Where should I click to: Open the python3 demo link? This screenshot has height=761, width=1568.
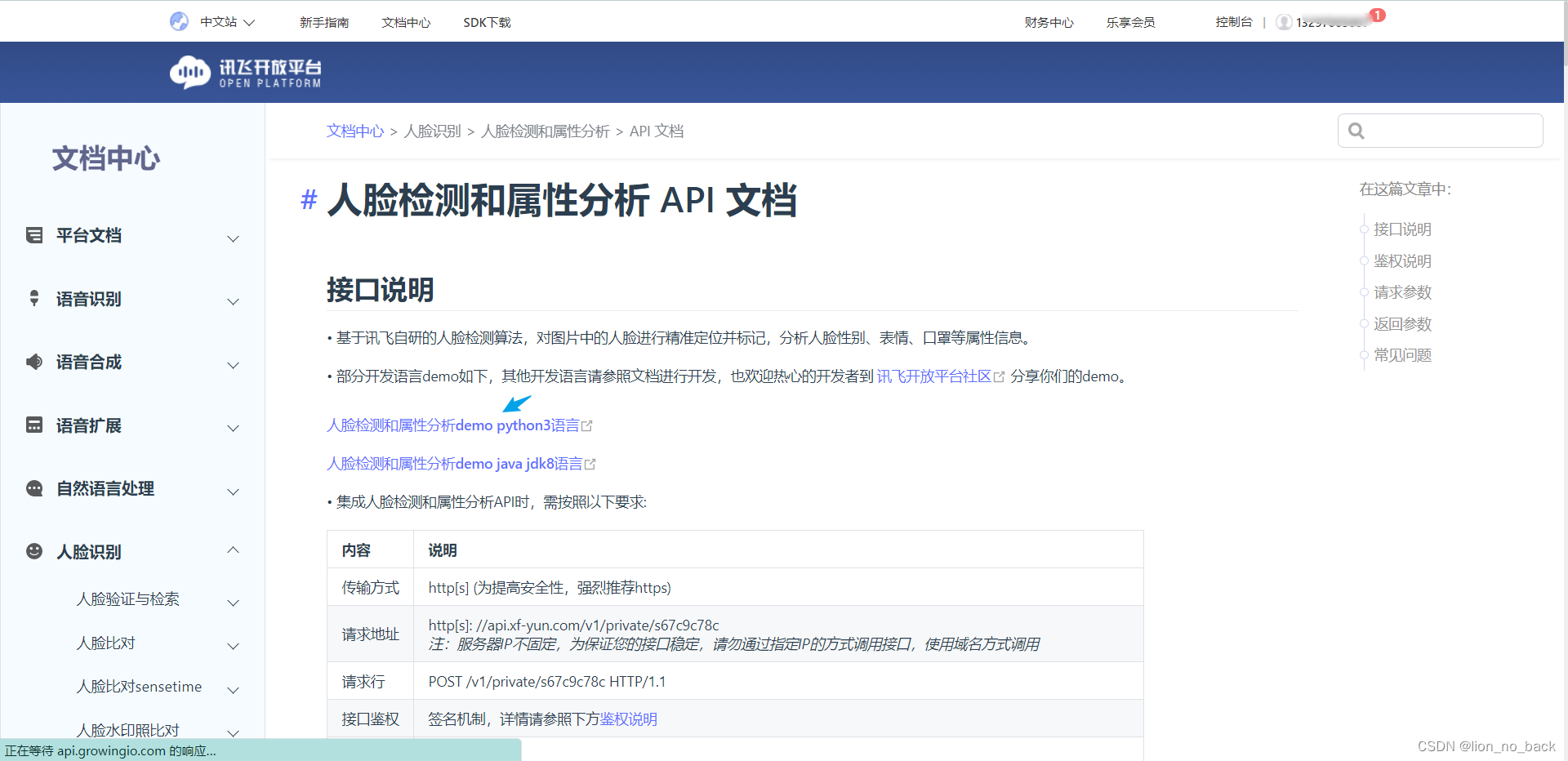[452, 425]
